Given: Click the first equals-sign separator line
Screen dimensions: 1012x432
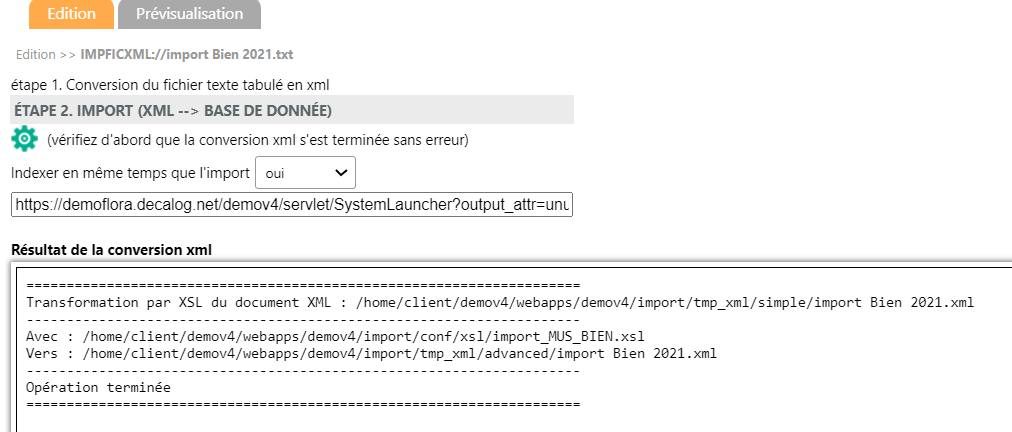Looking at the screenshot, I should 303,285.
